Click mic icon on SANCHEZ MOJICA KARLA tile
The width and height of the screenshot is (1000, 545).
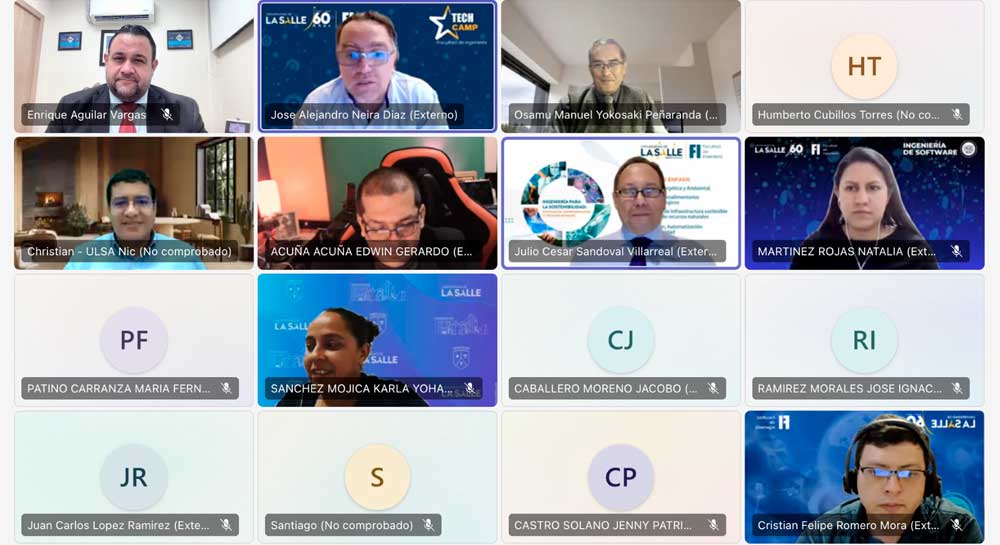[469, 388]
